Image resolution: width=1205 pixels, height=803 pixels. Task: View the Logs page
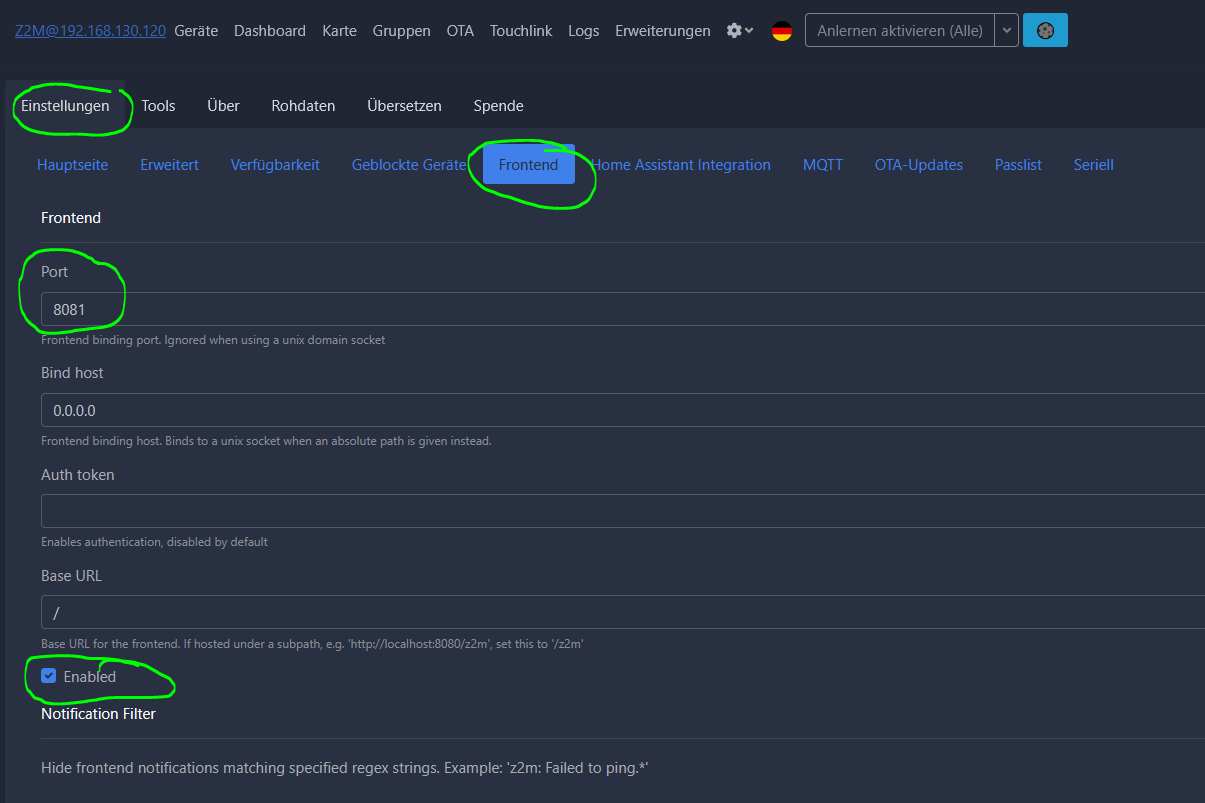pos(584,31)
